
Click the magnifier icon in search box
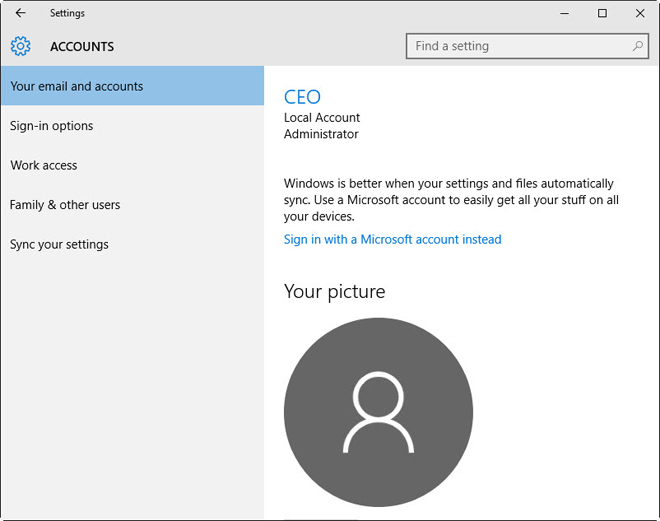pyautogui.click(x=638, y=46)
